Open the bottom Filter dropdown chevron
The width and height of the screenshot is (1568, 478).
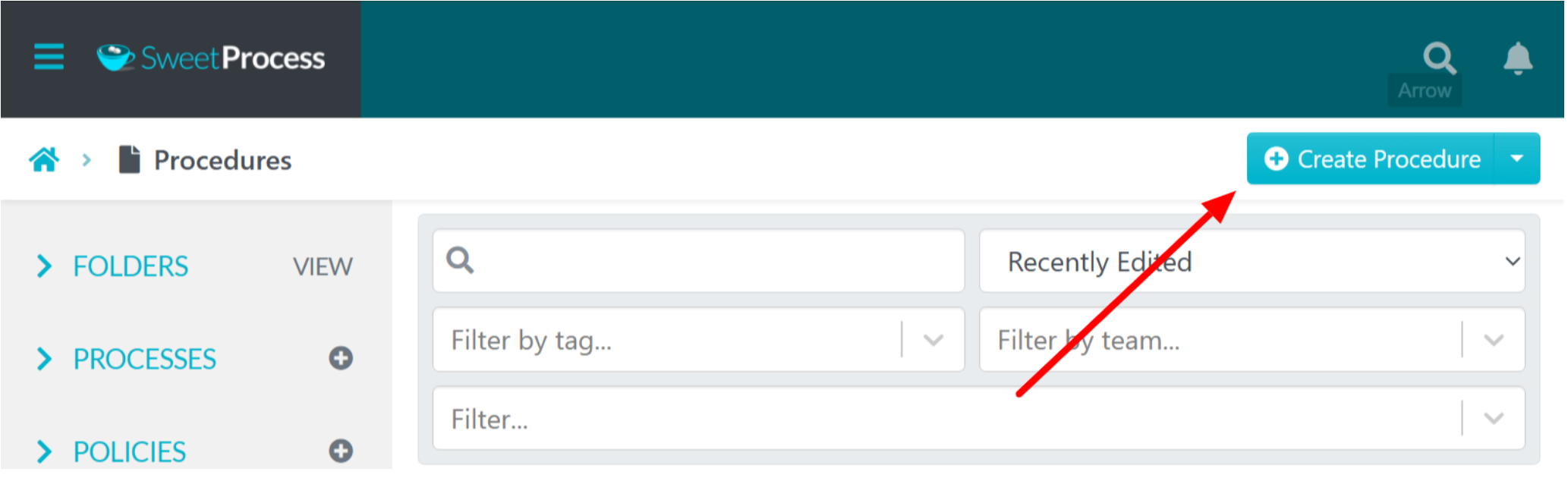(x=1494, y=418)
